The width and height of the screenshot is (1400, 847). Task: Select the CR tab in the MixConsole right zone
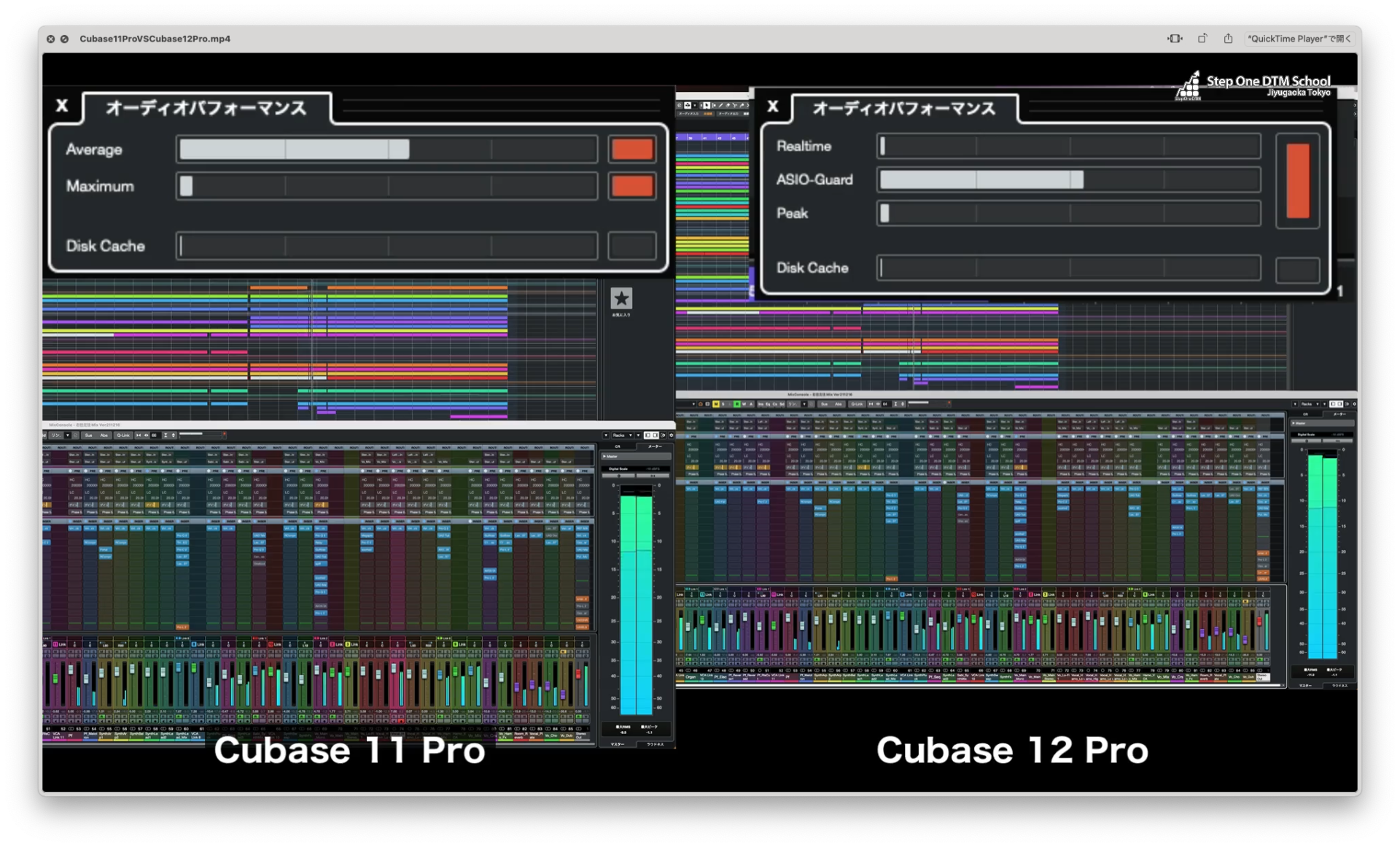click(618, 446)
